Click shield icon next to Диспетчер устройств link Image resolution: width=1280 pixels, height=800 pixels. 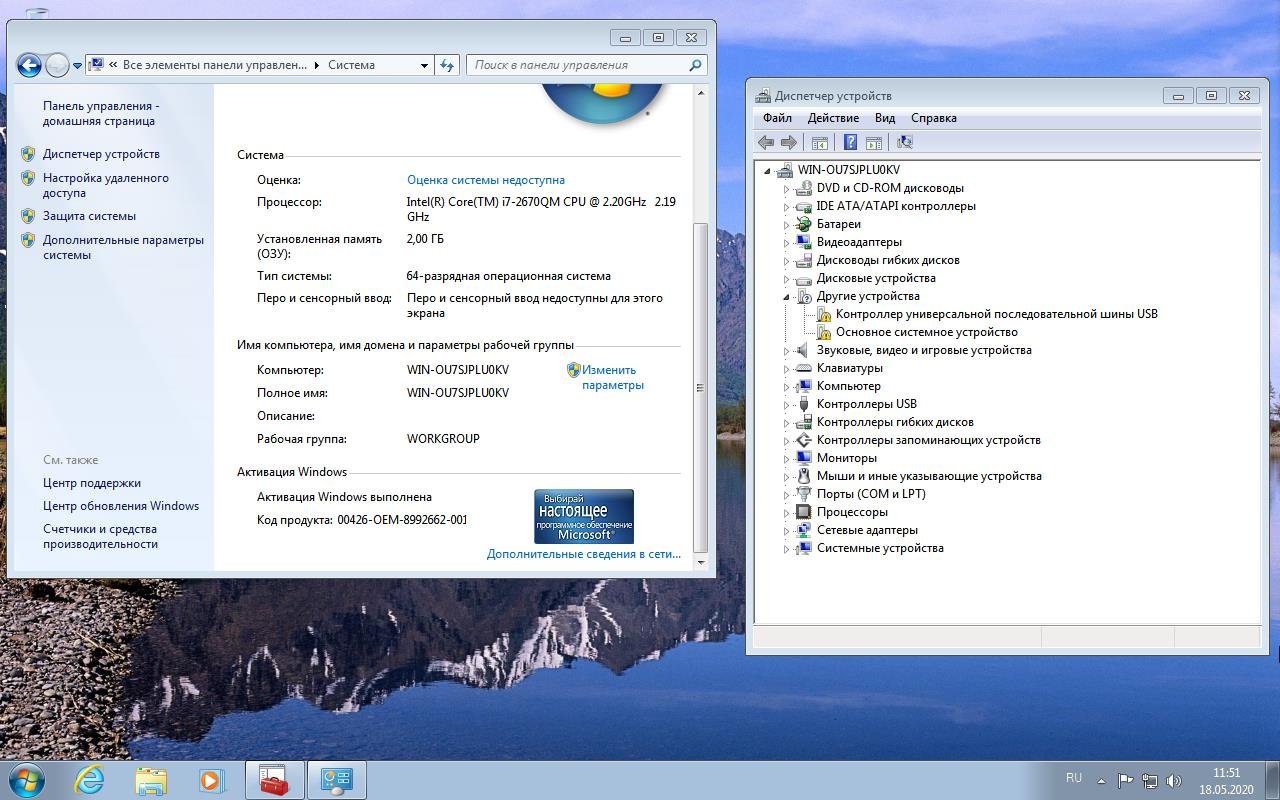28,154
